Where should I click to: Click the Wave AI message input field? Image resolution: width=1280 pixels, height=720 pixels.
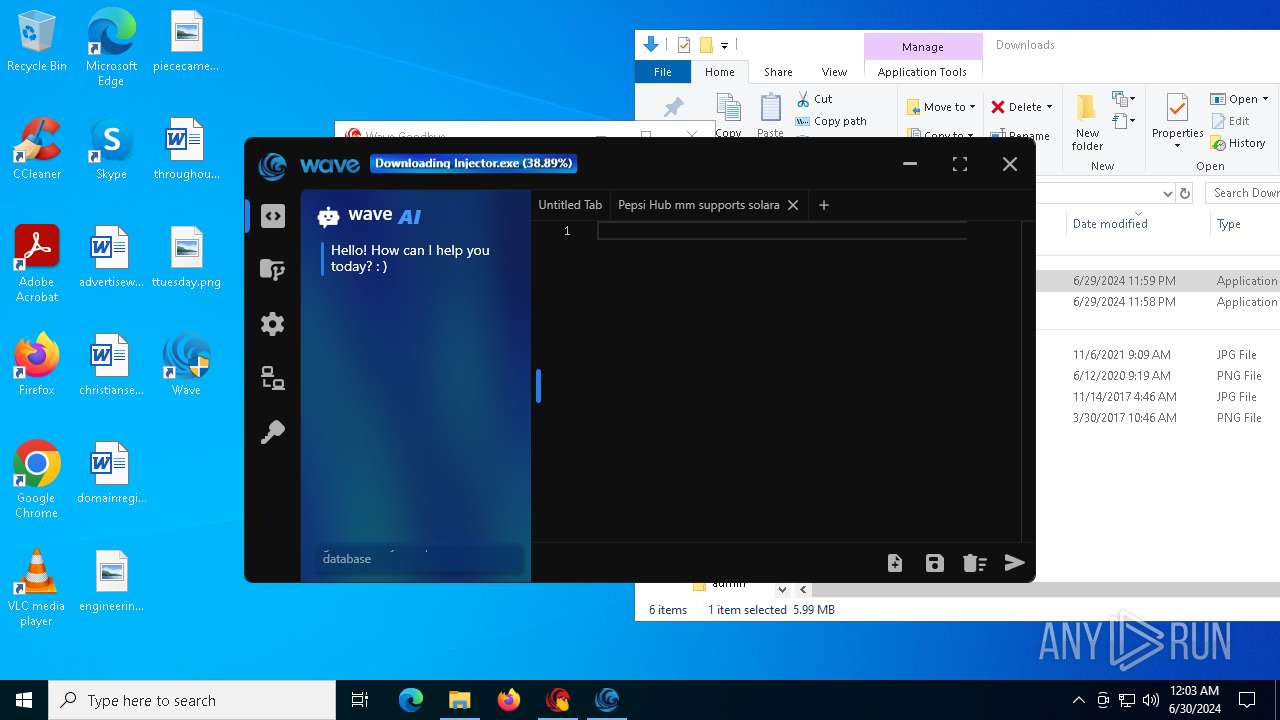420,559
